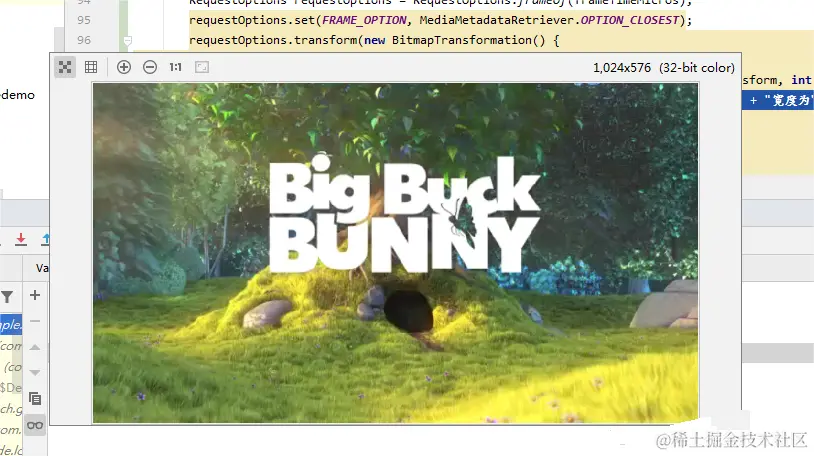
Task: Move the watch up with the arrow
Action: pos(35,347)
